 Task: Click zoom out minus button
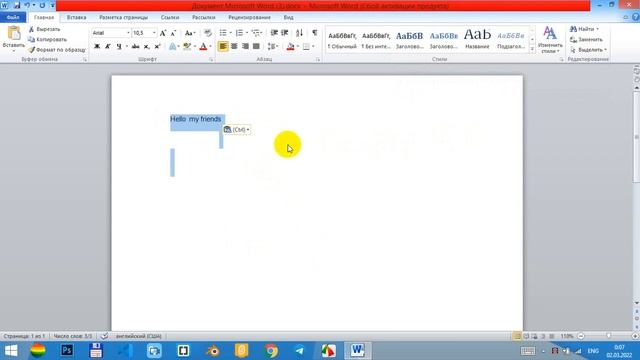coord(581,336)
